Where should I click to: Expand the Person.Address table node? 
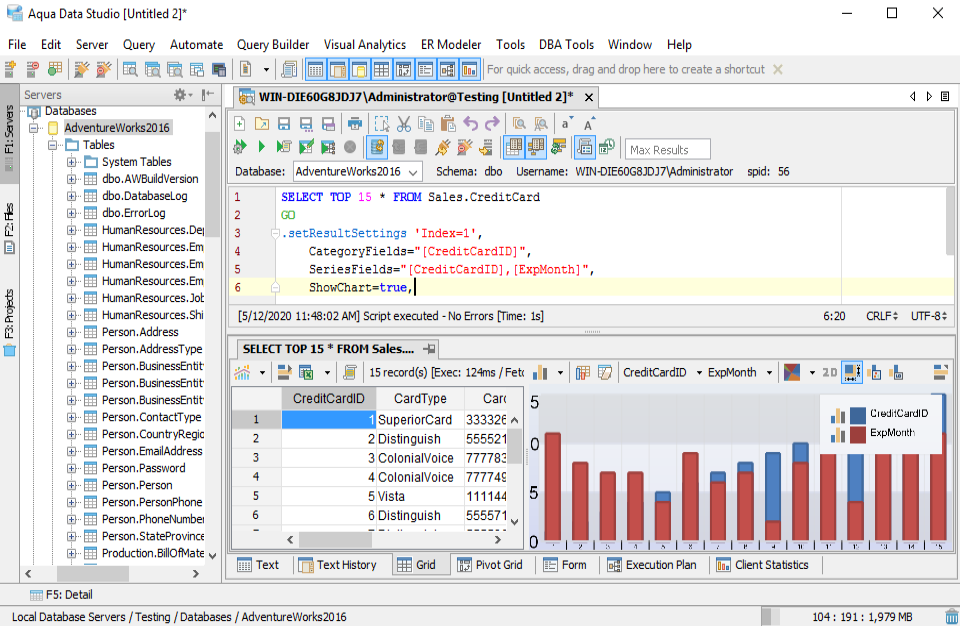tap(73, 332)
